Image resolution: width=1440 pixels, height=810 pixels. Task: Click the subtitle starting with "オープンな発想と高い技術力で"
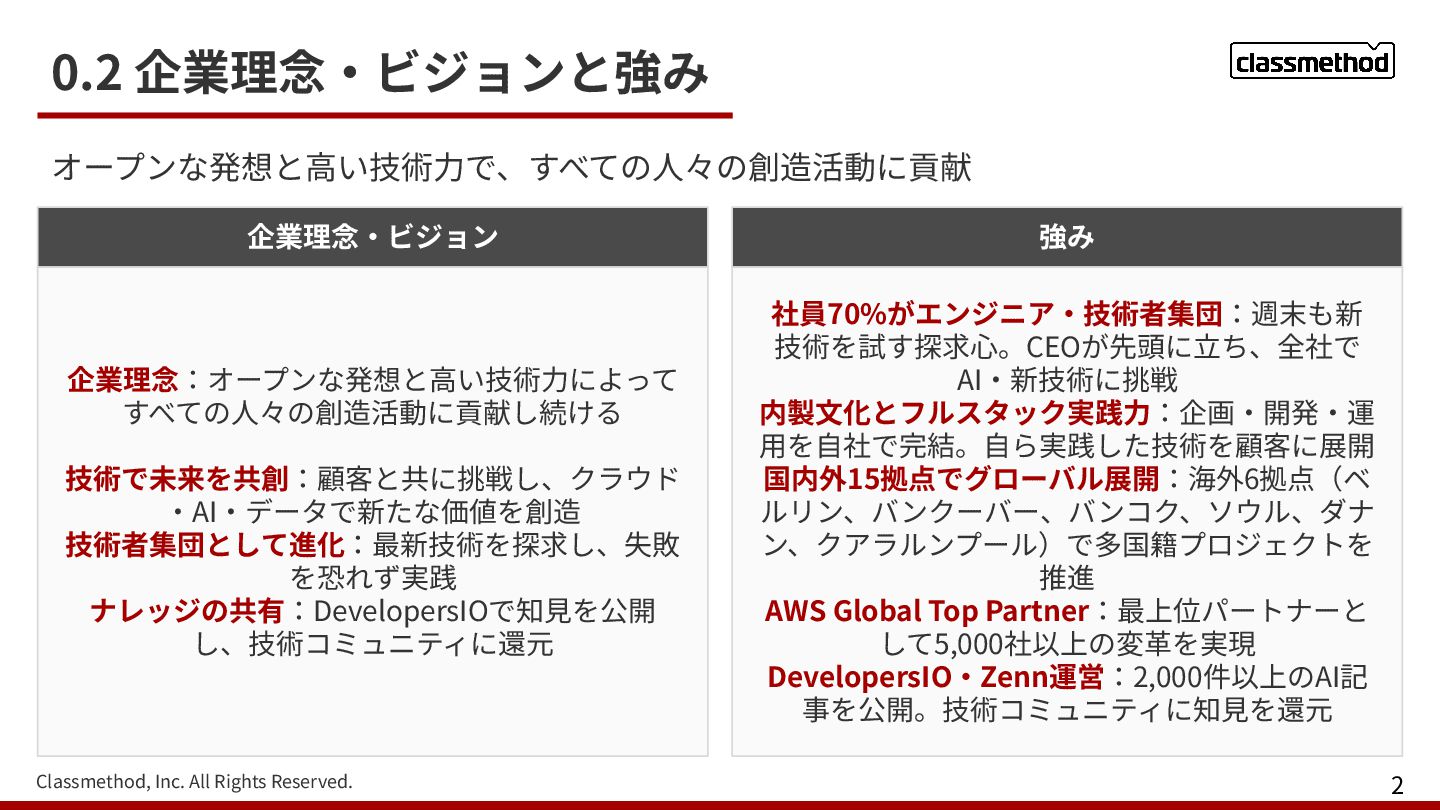[512, 167]
